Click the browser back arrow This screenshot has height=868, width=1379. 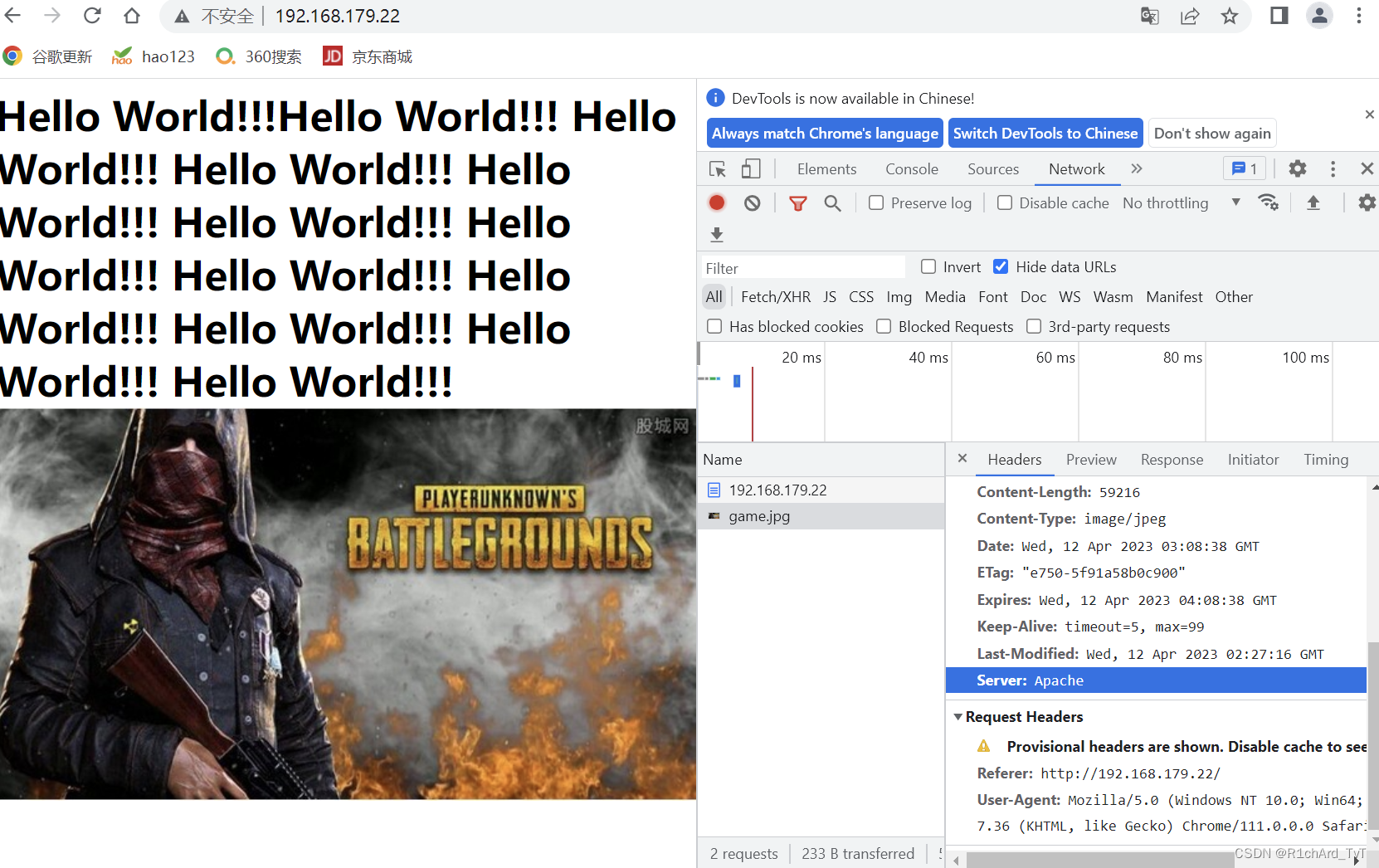(13, 15)
